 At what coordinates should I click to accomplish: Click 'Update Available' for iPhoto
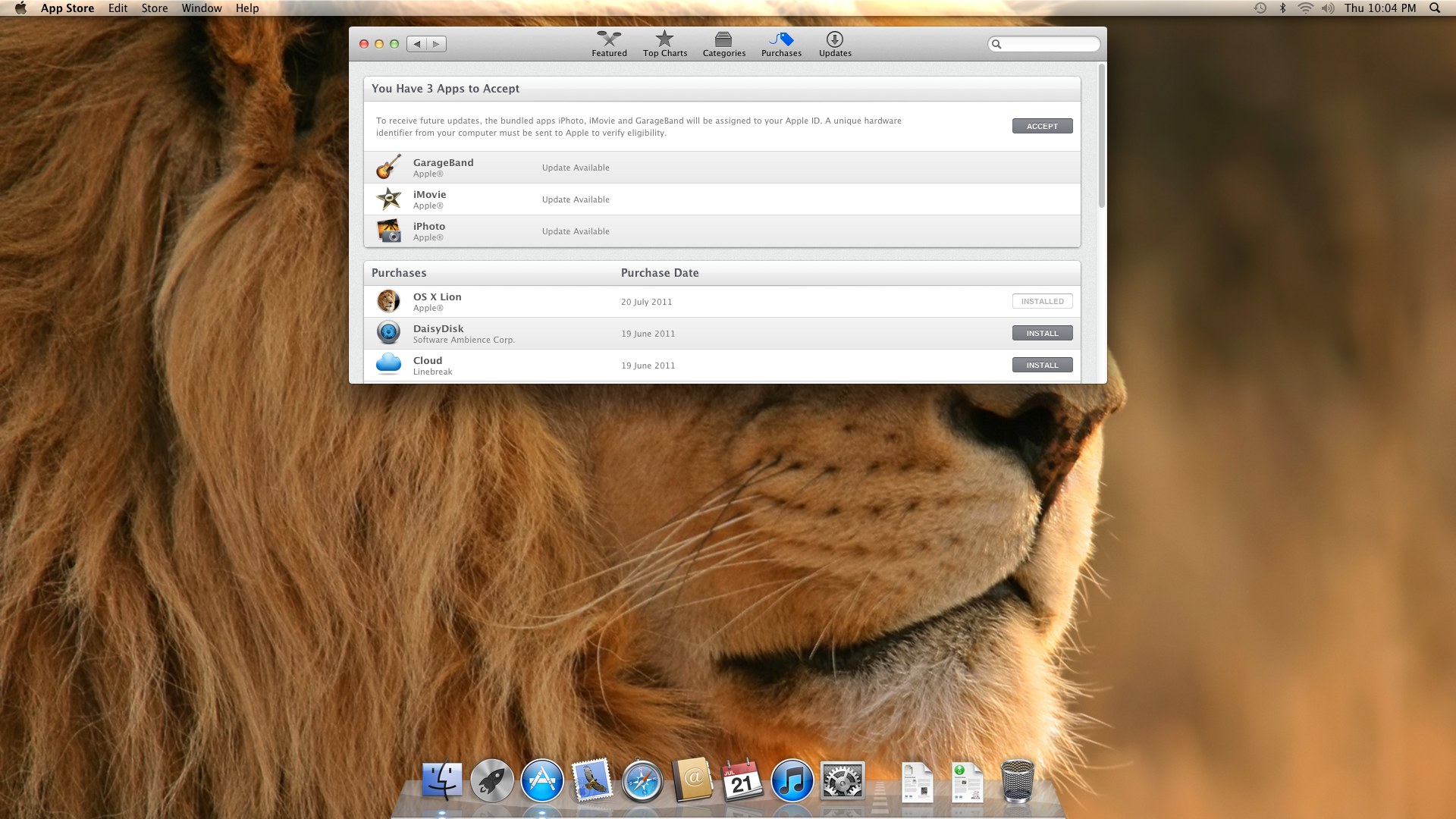576,231
